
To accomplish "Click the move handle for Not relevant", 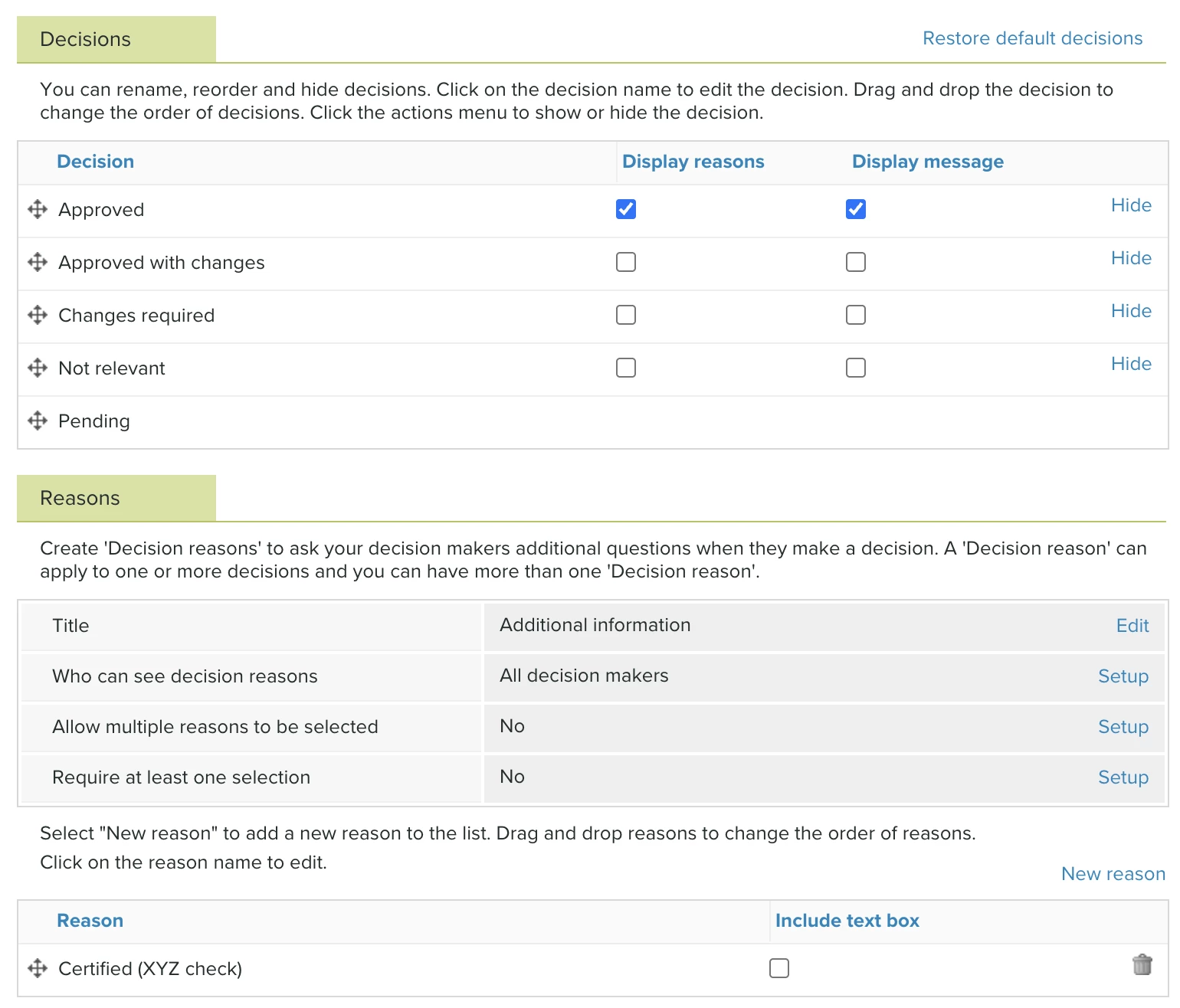I will tap(38, 368).
